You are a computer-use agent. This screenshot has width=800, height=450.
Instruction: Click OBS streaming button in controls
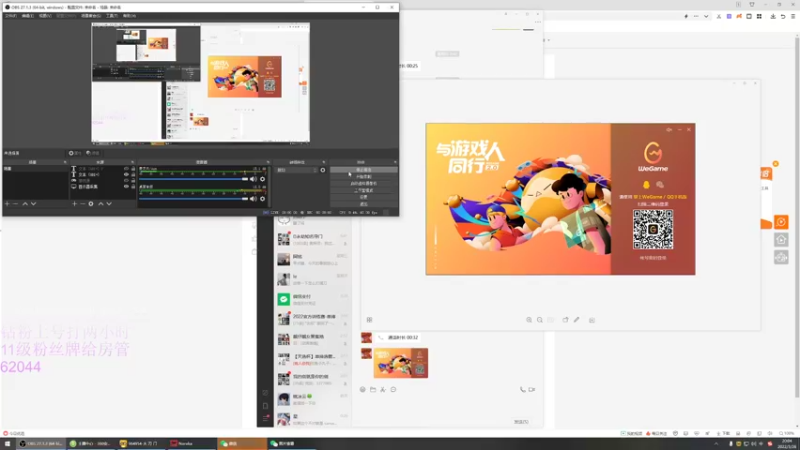click(x=364, y=170)
